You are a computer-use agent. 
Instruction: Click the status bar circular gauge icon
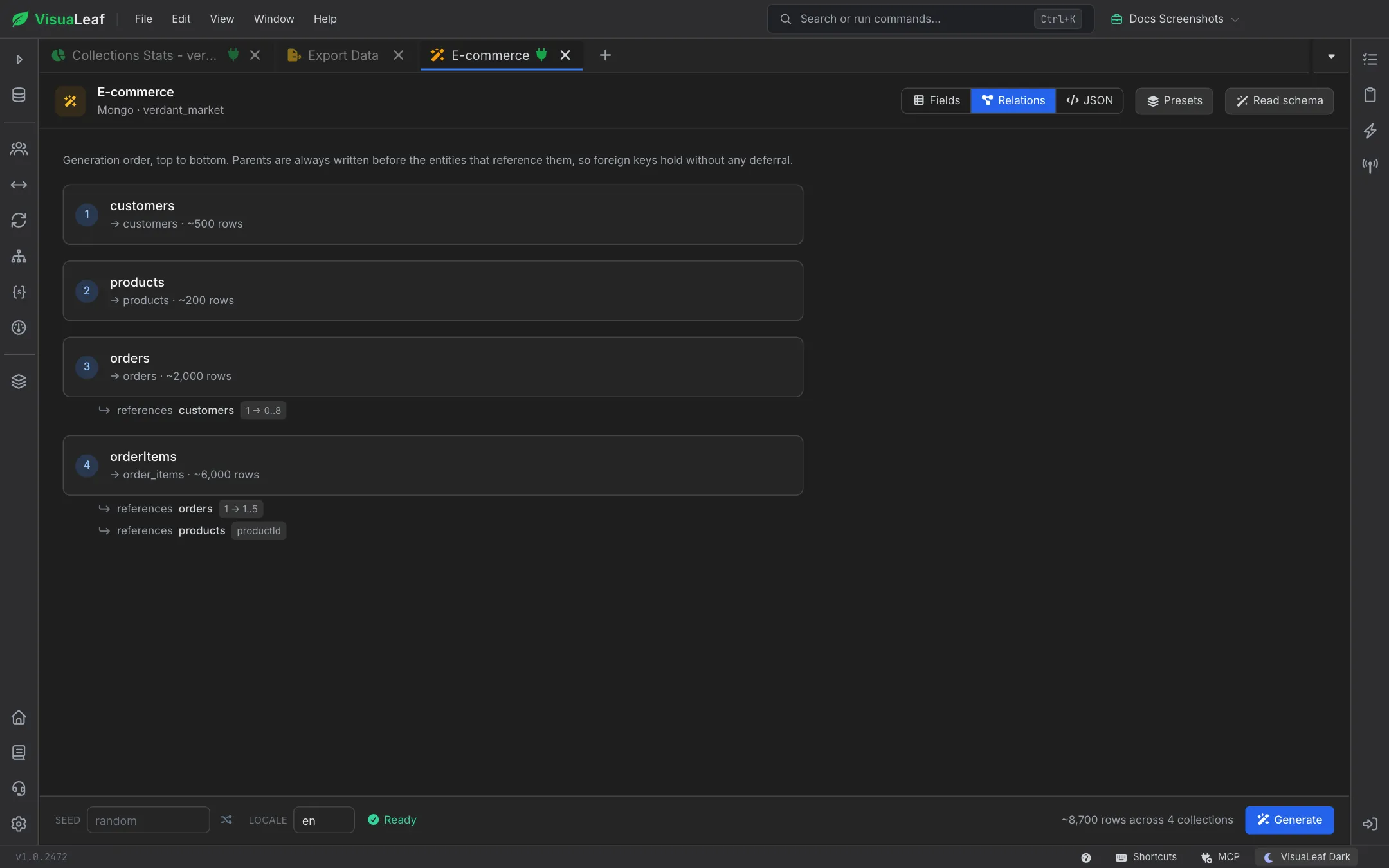1086,858
